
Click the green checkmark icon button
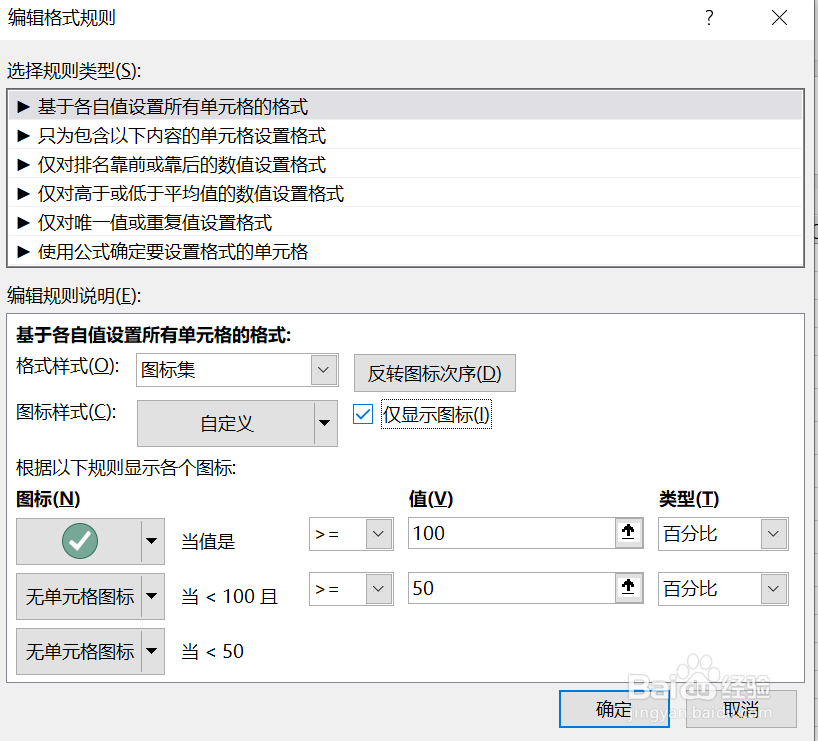click(x=79, y=541)
